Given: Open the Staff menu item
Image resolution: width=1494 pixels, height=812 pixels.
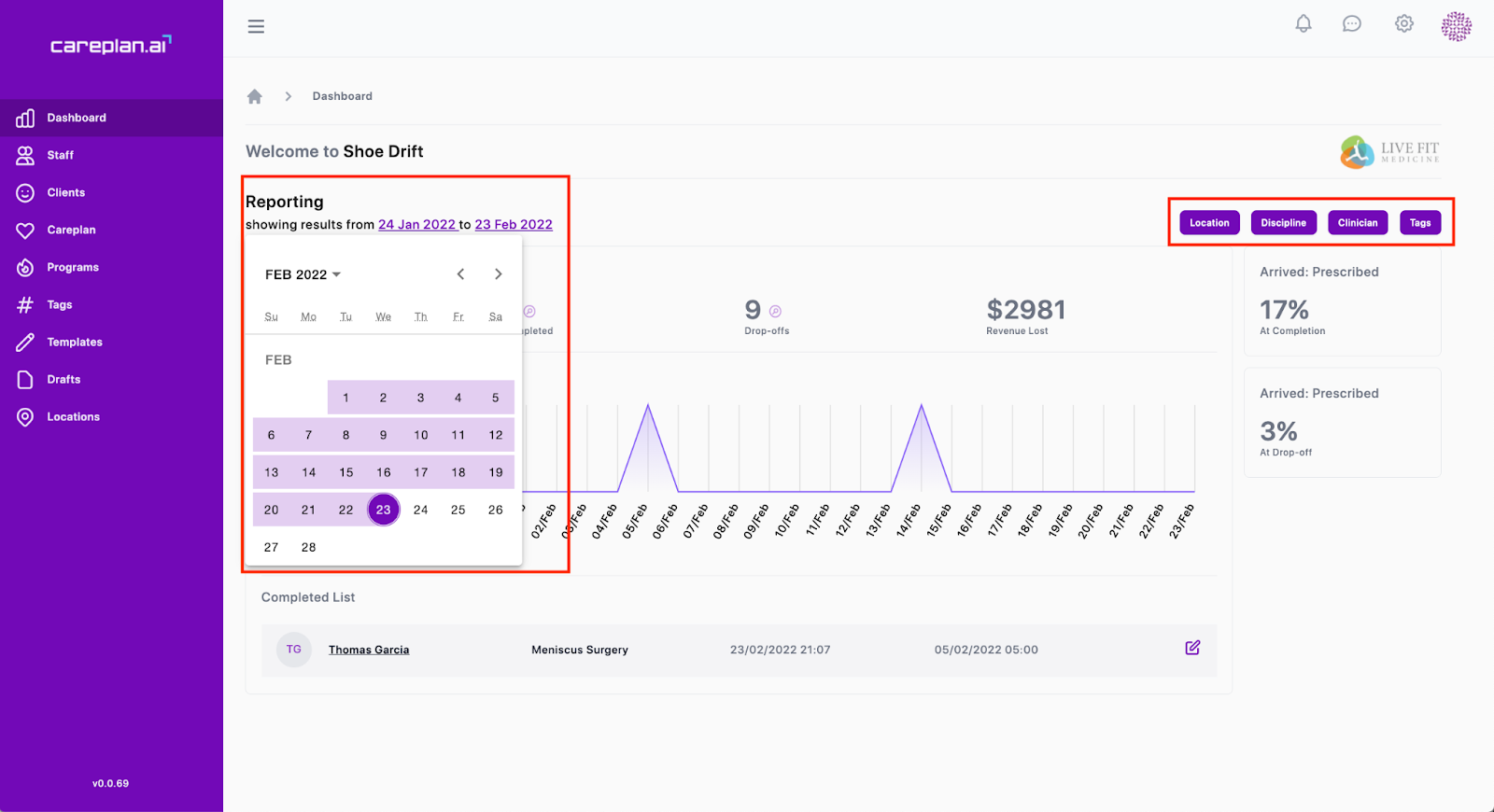Looking at the screenshot, I should coord(111,155).
